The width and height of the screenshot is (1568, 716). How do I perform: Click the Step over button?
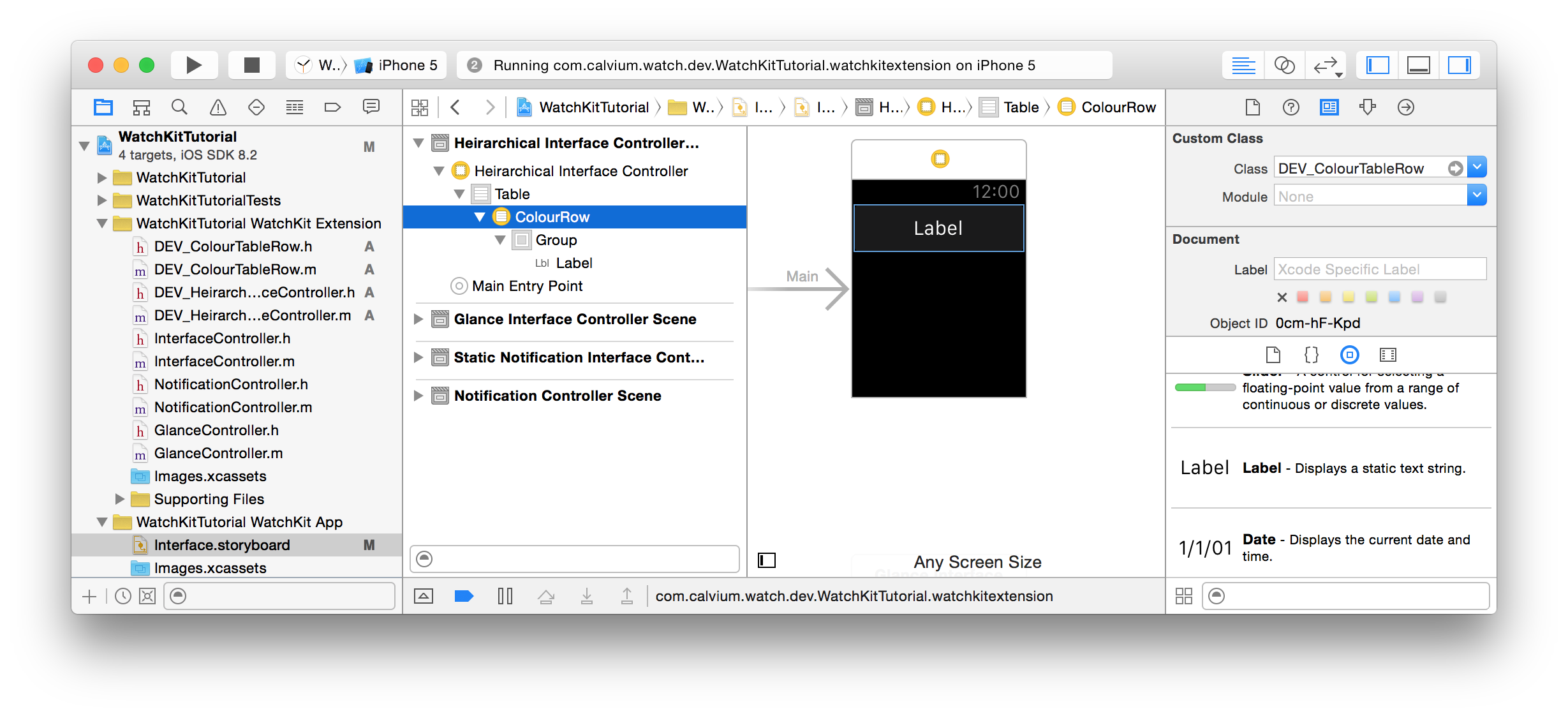tap(546, 596)
